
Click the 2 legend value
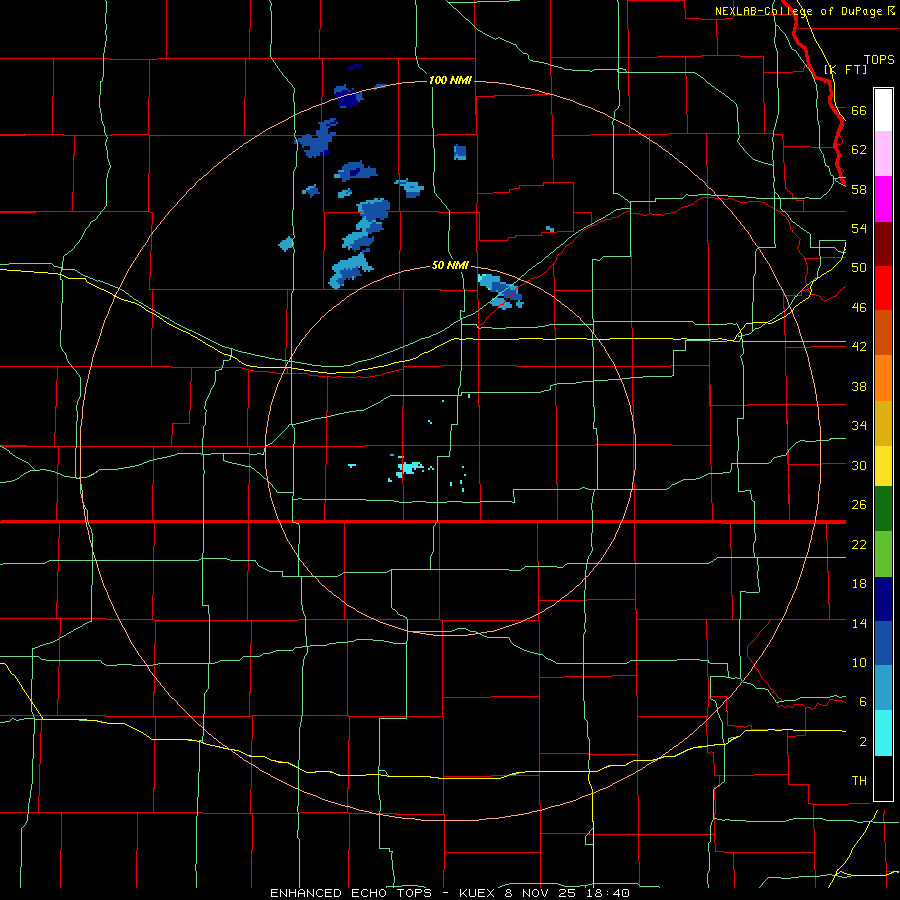(863, 742)
